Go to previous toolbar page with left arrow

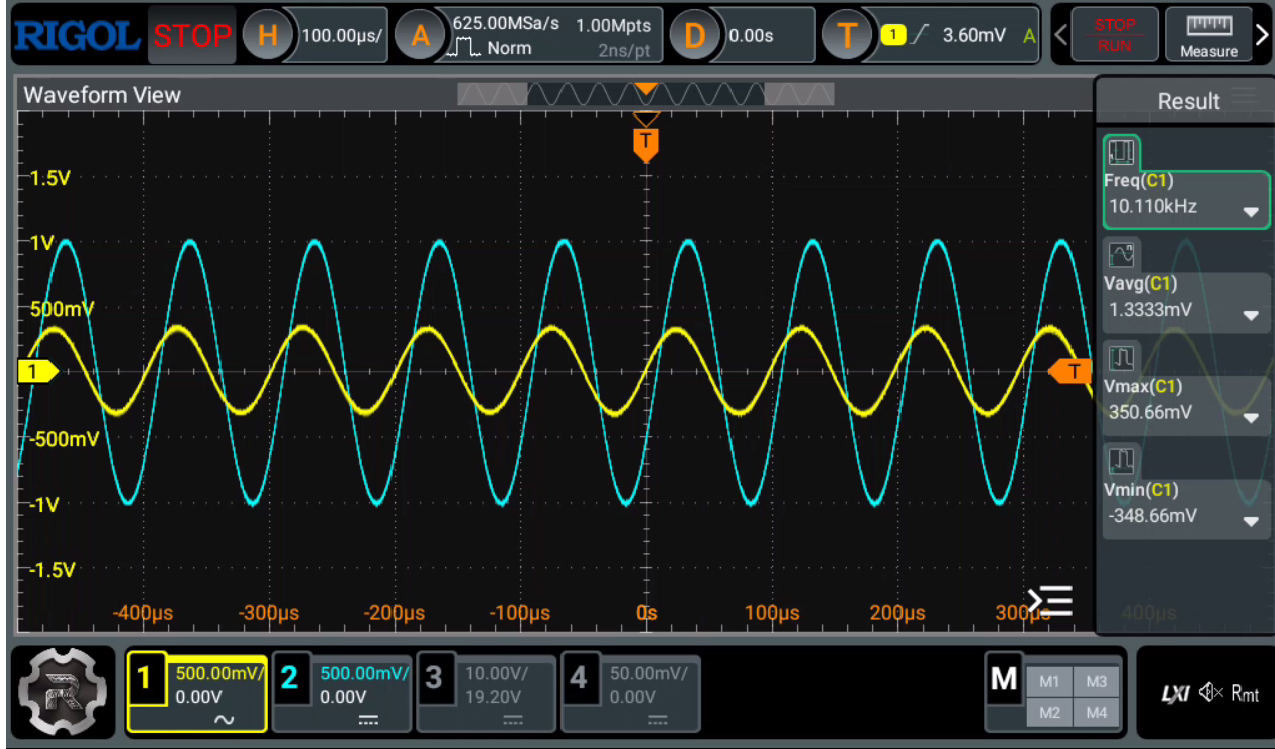(x=1061, y=36)
